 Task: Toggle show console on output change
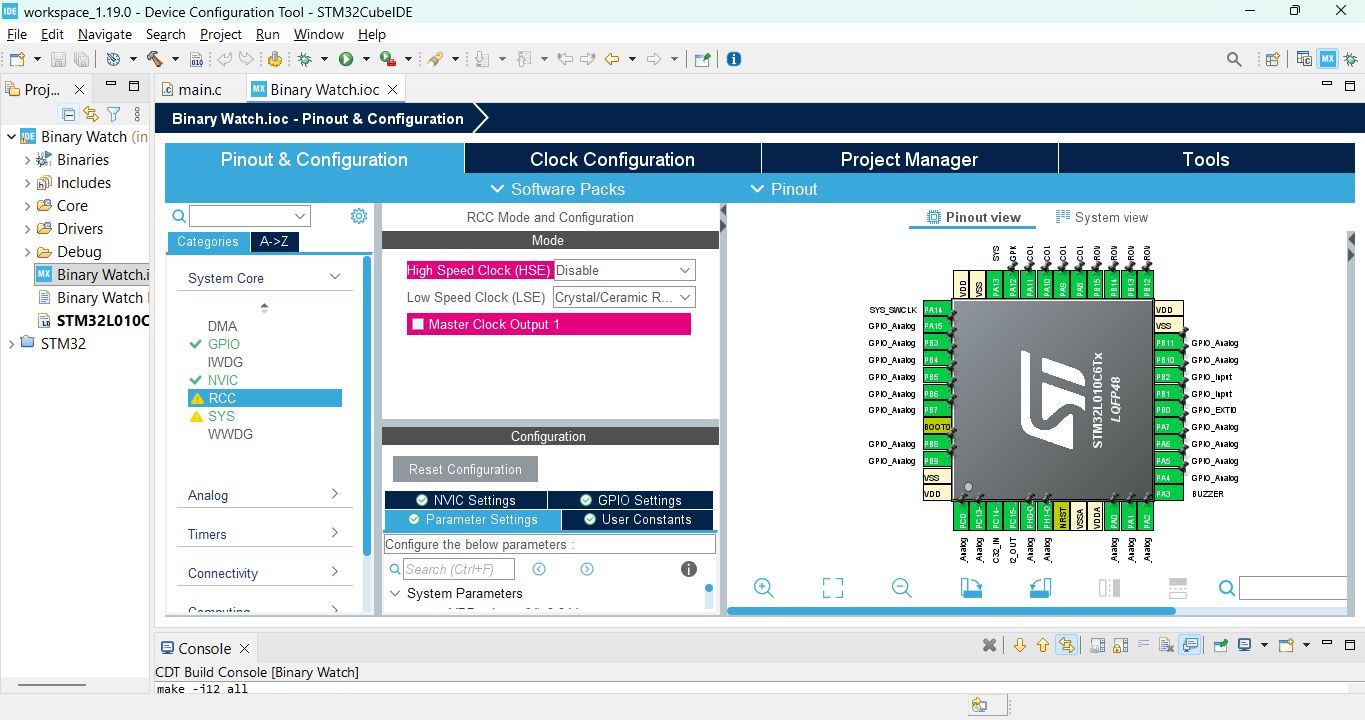click(1189, 645)
